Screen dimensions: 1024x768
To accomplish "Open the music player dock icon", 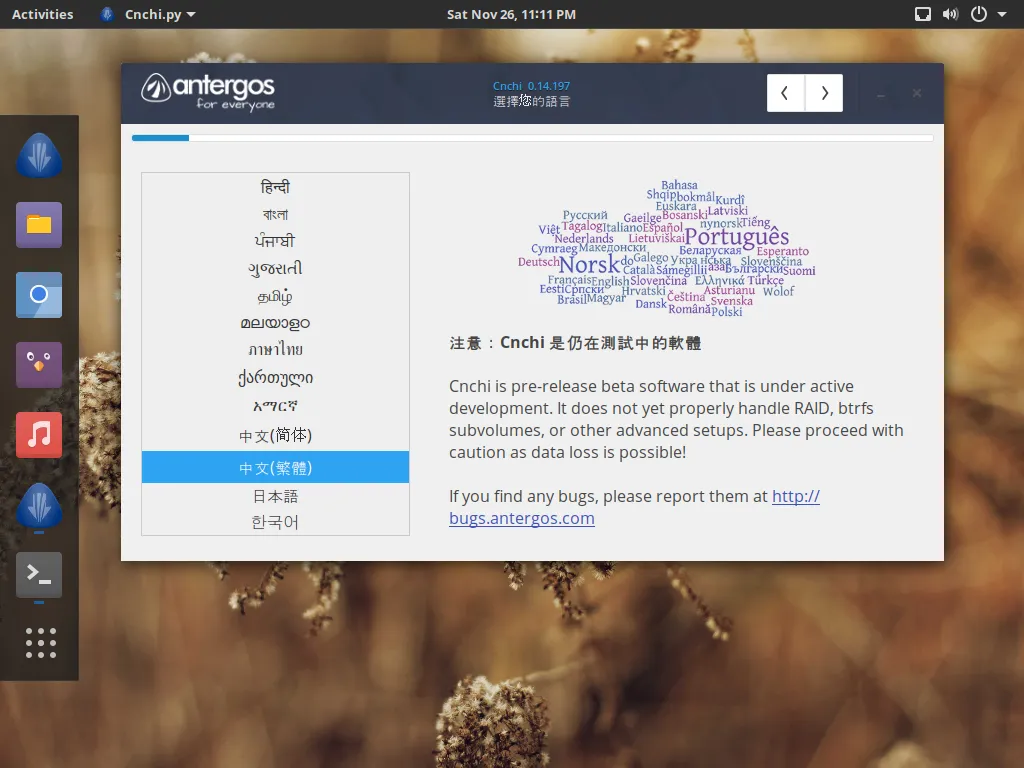I will 39,434.
